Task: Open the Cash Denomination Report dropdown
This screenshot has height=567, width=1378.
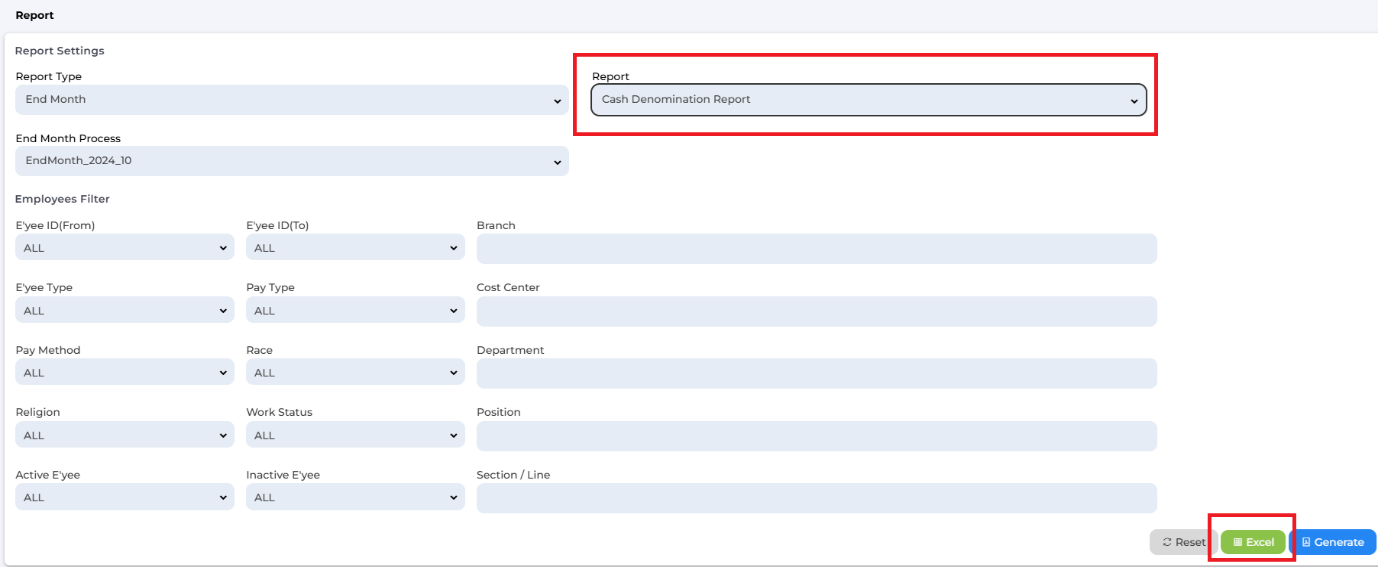Action: pos(868,100)
